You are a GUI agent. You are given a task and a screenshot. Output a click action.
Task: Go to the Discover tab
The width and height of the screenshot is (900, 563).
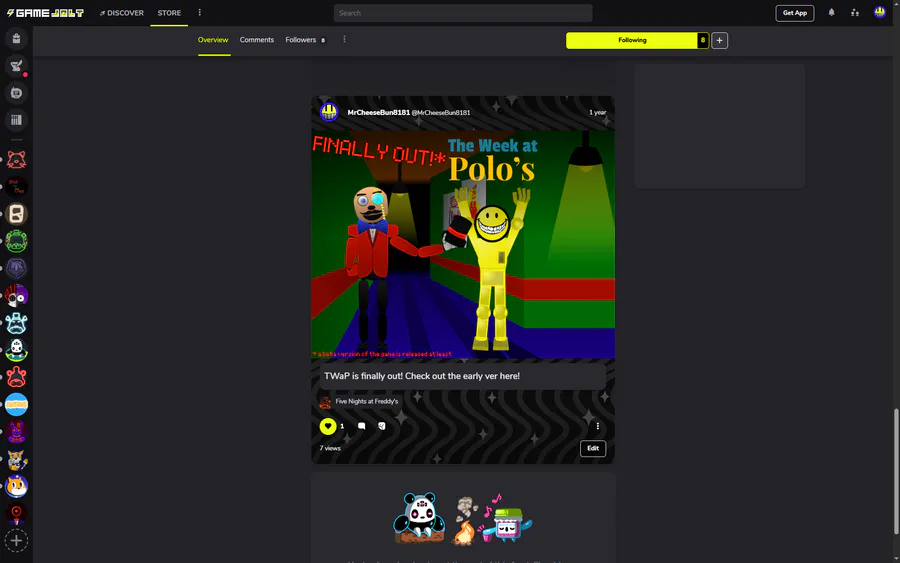tap(122, 13)
